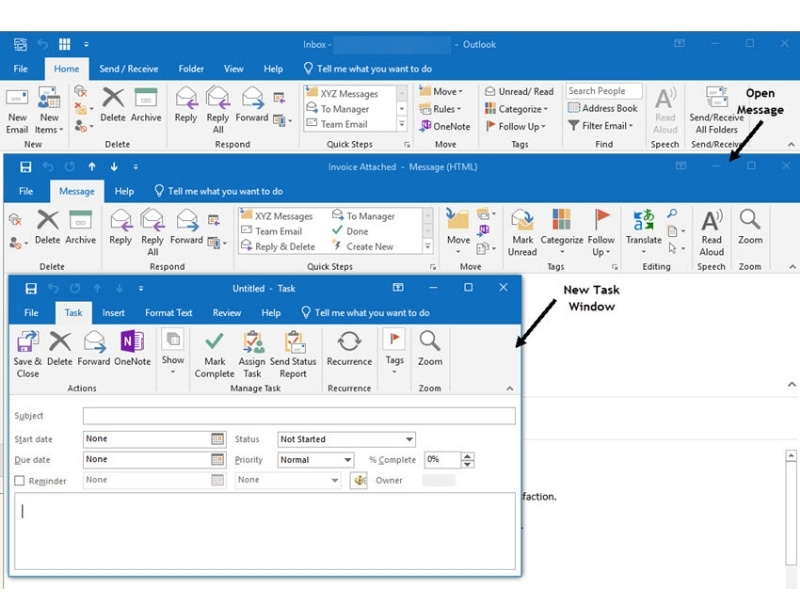Open View tab in Outlook main window

coord(233,69)
